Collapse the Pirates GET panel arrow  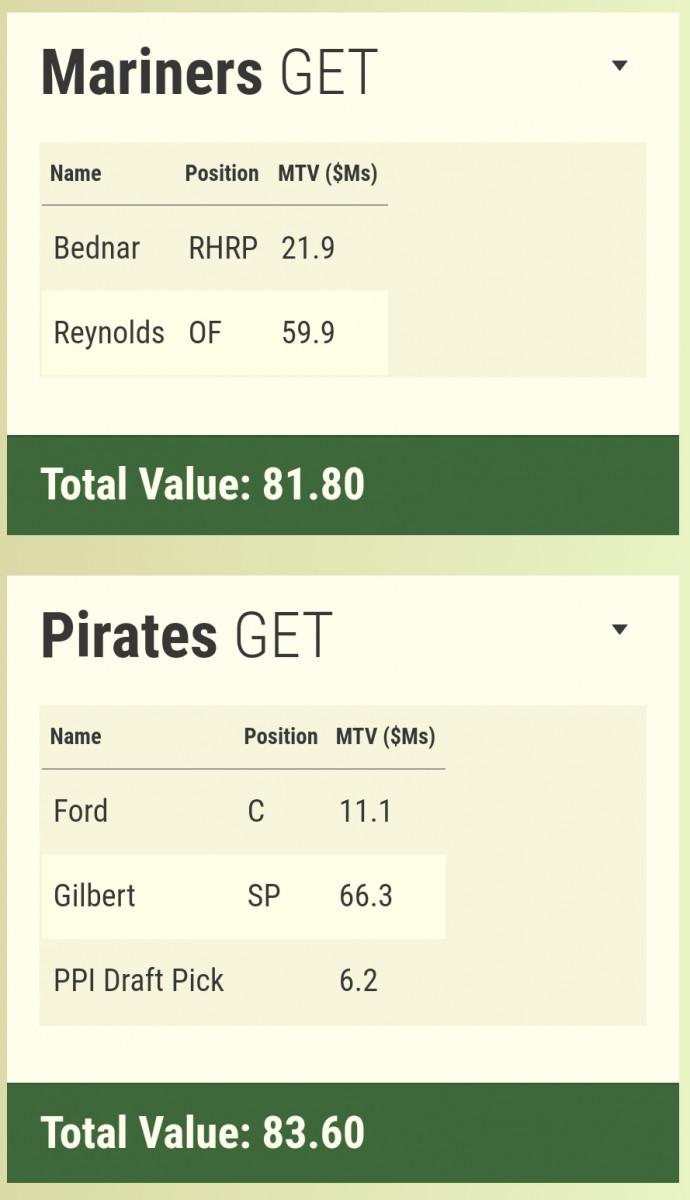coord(619,630)
